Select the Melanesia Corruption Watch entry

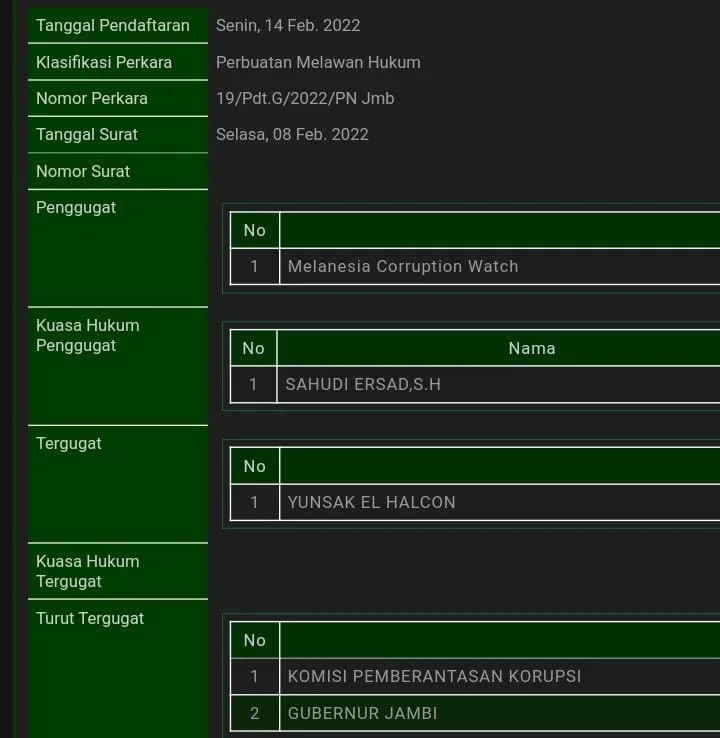pos(403,266)
